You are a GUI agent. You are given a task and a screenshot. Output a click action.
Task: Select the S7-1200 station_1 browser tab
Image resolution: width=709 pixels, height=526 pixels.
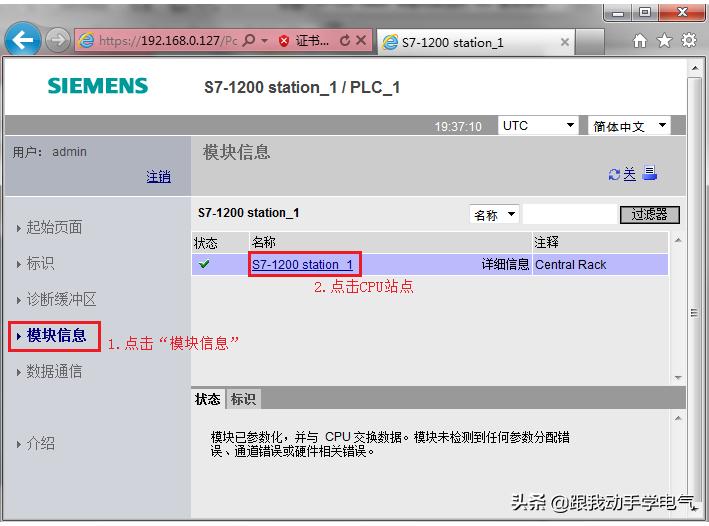pyautogui.click(x=476, y=43)
